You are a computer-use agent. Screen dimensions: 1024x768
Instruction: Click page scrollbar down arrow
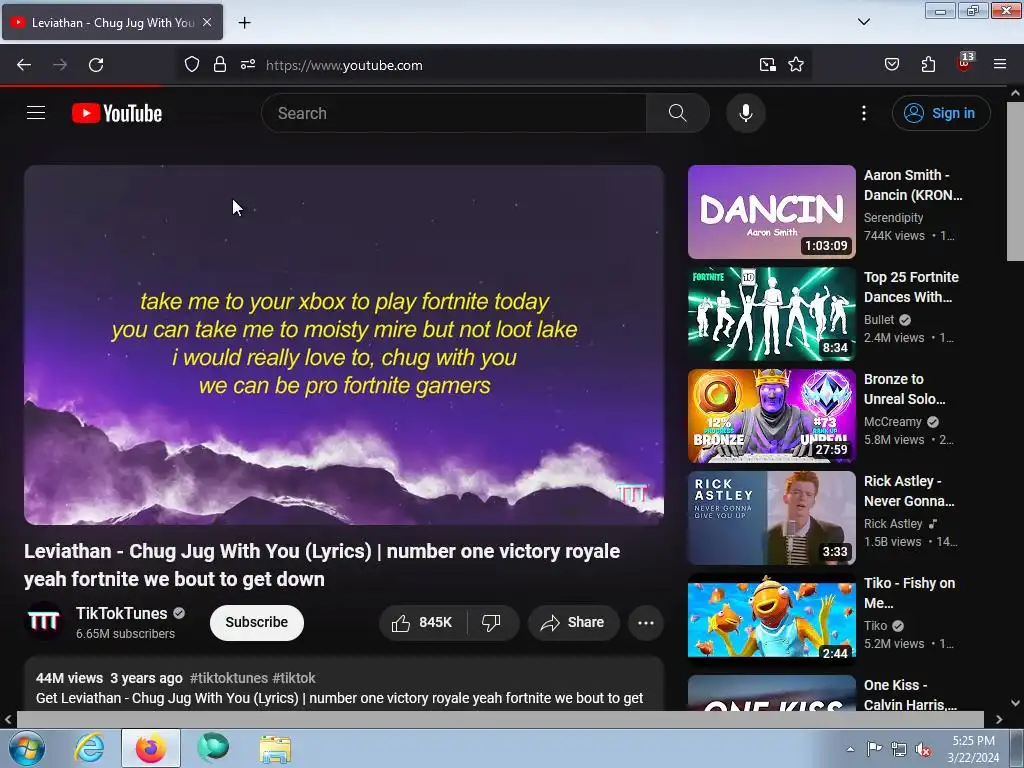1015,703
